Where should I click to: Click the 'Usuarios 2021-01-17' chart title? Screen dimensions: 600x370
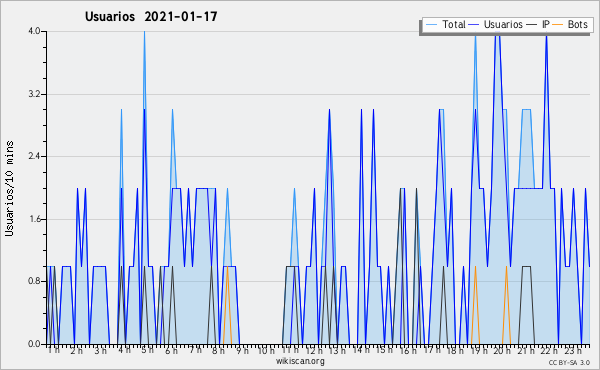(151, 17)
